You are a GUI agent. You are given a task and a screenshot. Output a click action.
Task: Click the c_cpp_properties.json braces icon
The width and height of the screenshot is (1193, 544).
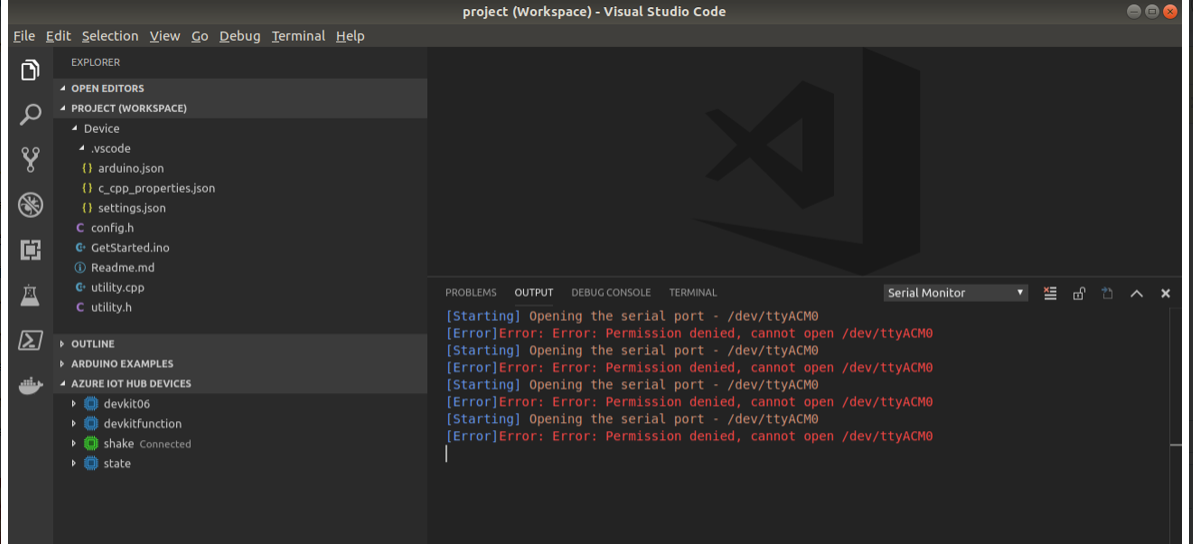pos(87,188)
